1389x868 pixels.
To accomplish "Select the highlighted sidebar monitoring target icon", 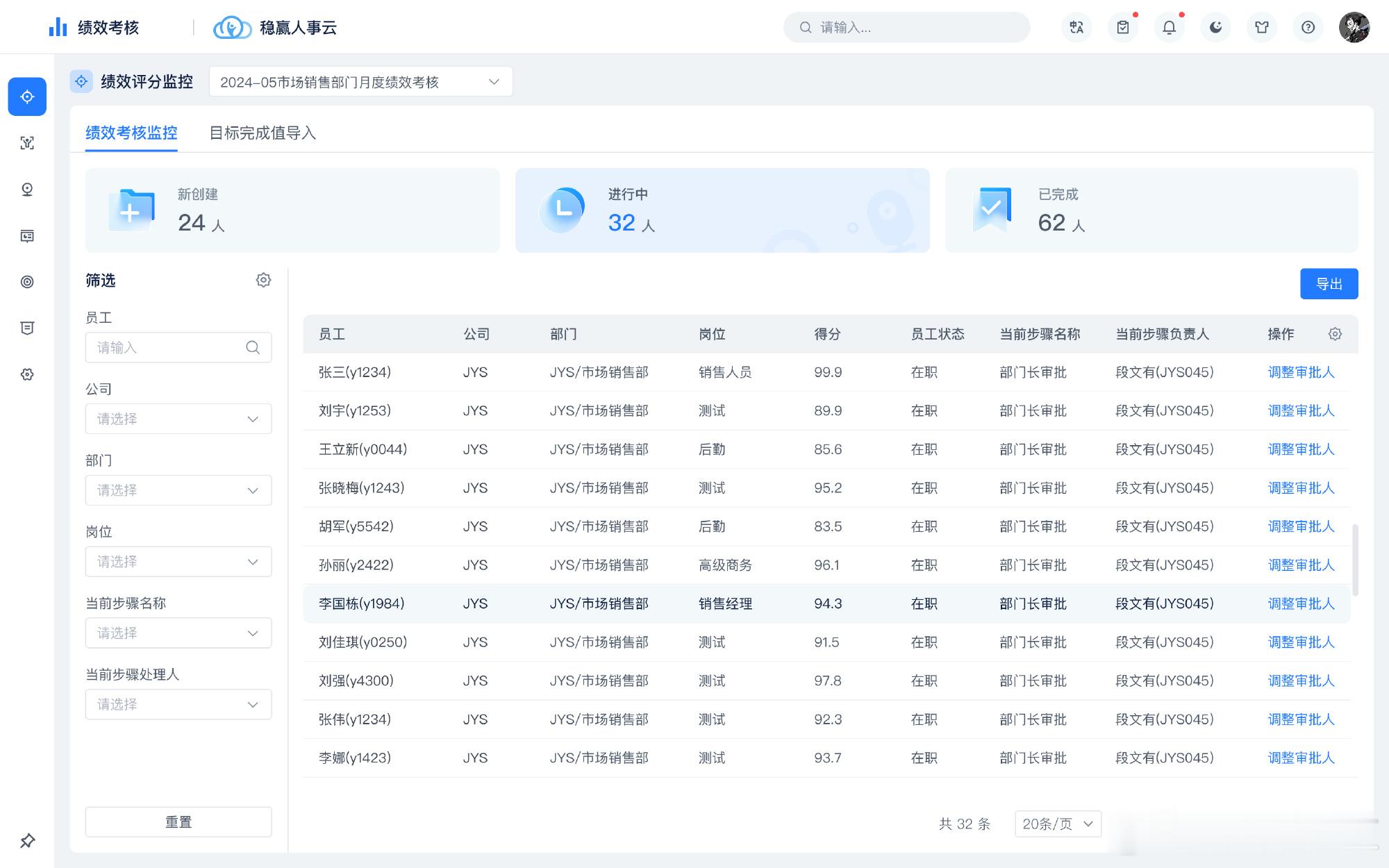I will (27, 97).
